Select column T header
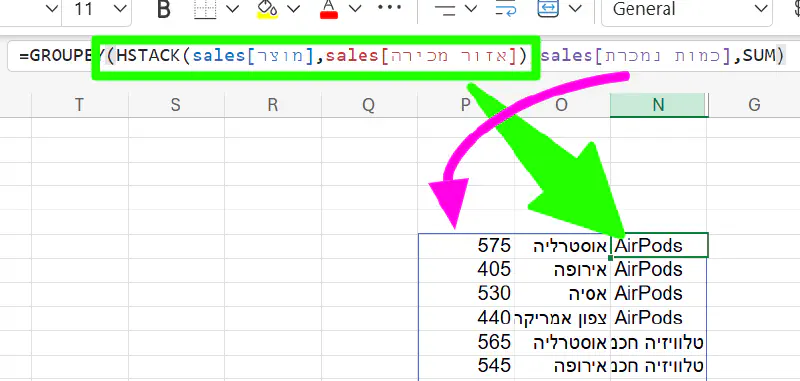This screenshot has width=800, height=381. pos(80,105)
